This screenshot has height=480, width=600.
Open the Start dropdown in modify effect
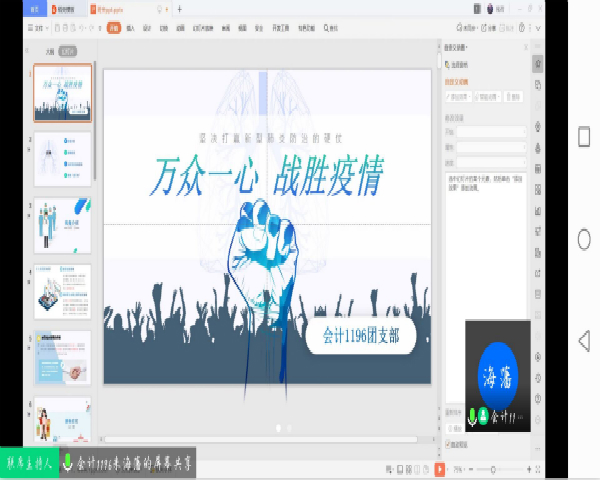491,132
